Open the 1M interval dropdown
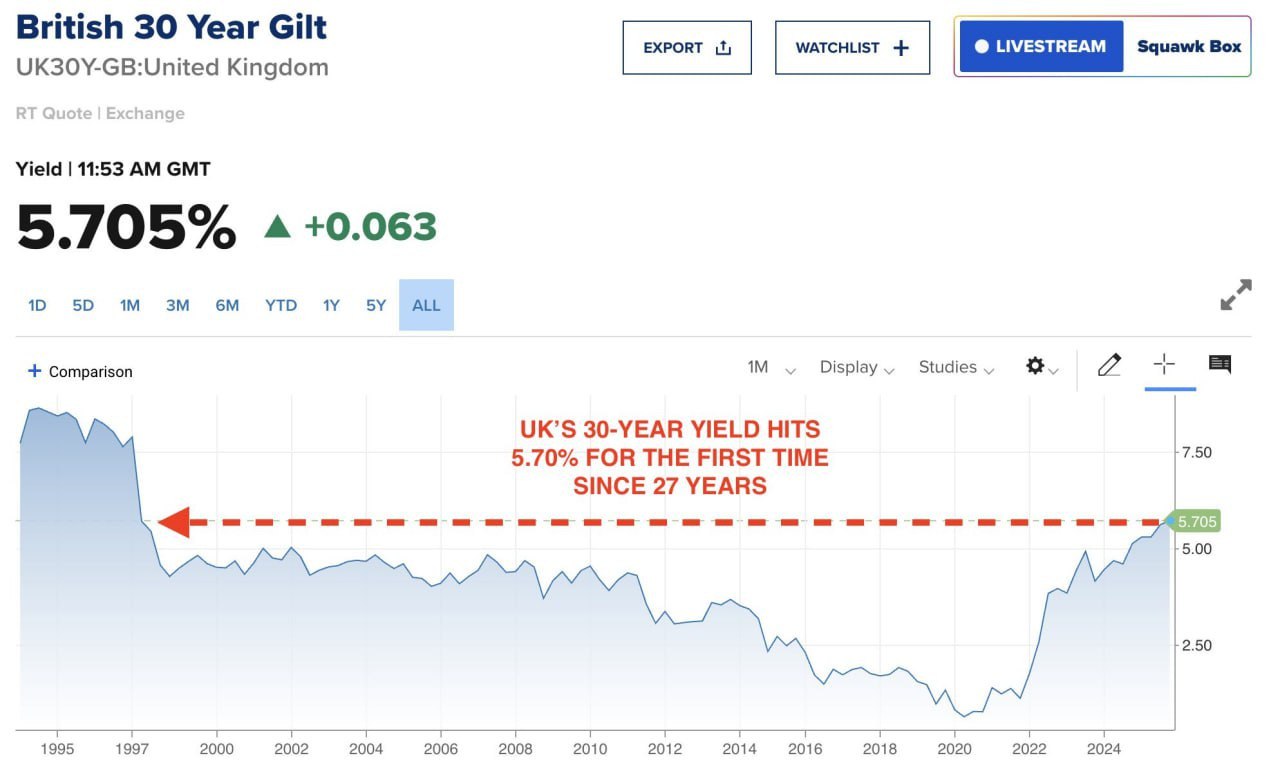Screen dimensions: 1280x767 pos(771,367)
